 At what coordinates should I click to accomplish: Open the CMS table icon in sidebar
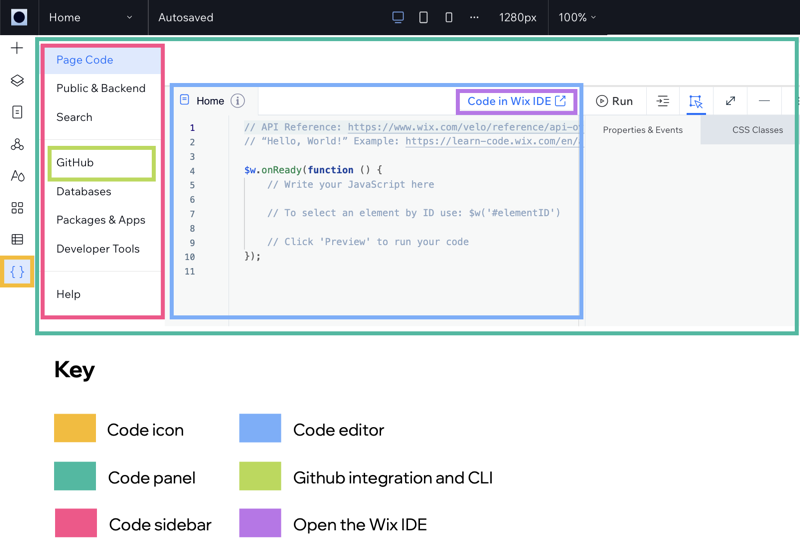point(17,239)
